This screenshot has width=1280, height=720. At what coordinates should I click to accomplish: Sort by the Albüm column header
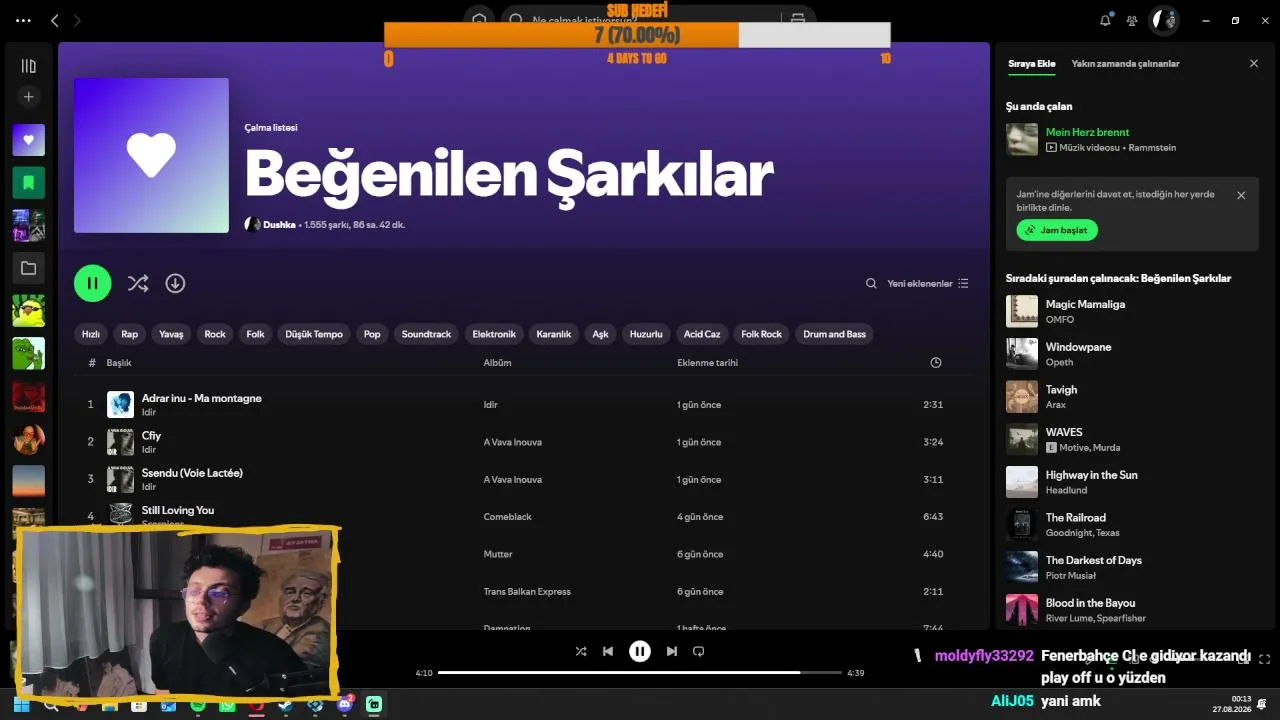point(497,363)
